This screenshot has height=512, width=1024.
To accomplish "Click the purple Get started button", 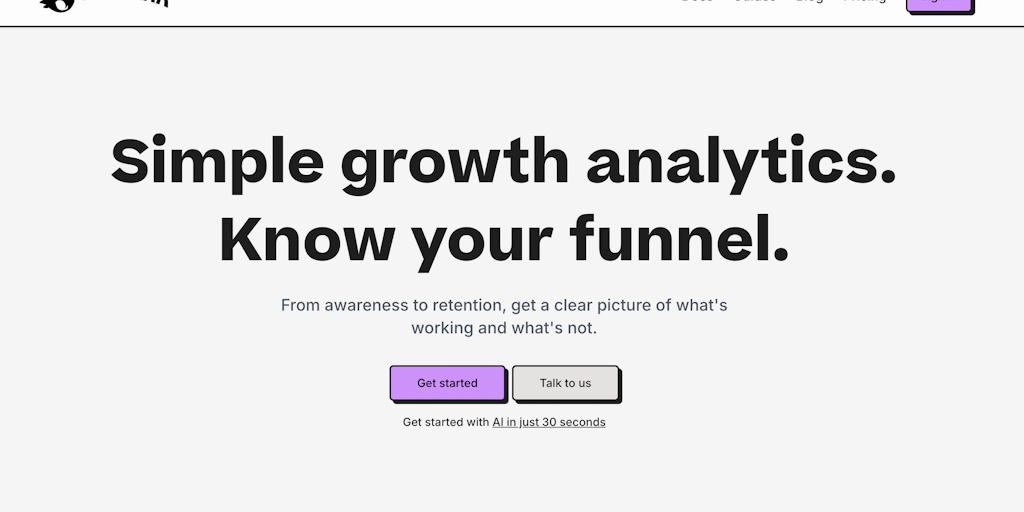I will (447, 383).
